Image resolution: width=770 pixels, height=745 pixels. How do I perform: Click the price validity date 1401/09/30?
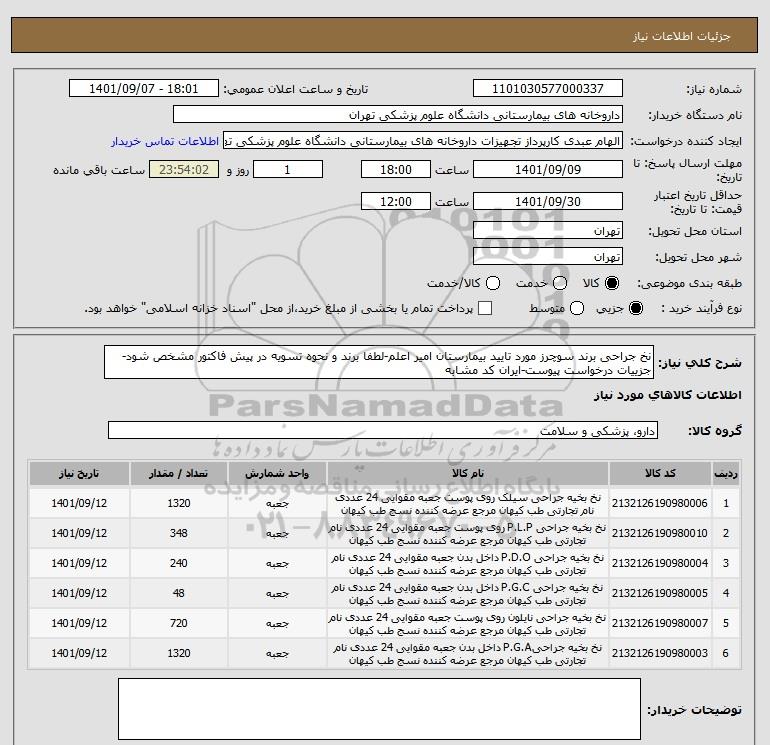548,201
